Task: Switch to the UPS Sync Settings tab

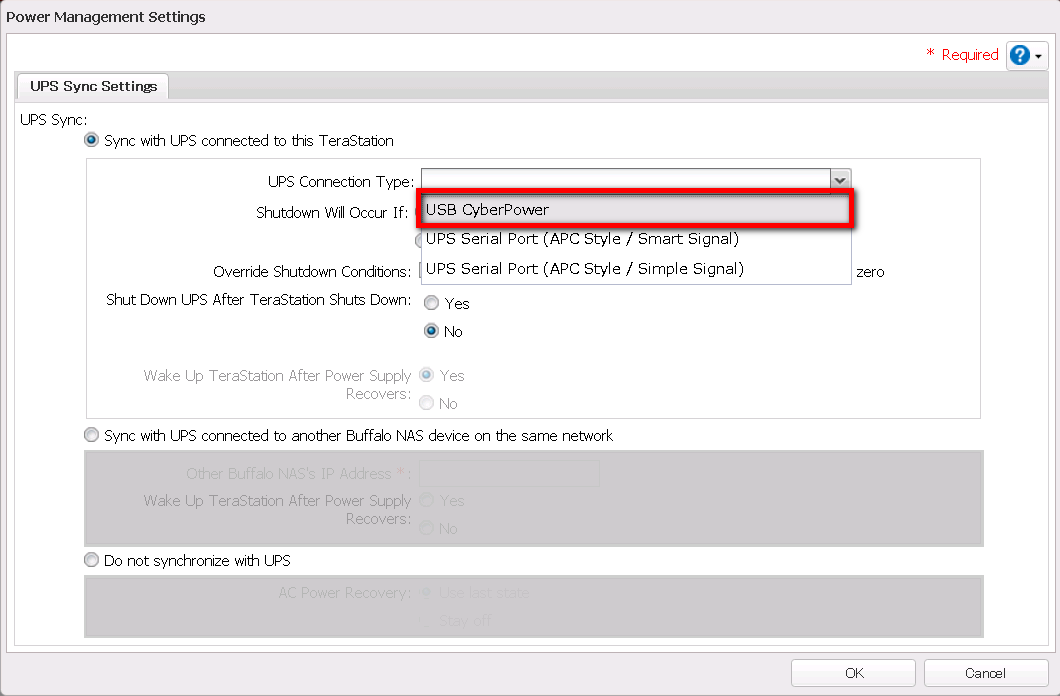Action: tap(94, 86)
